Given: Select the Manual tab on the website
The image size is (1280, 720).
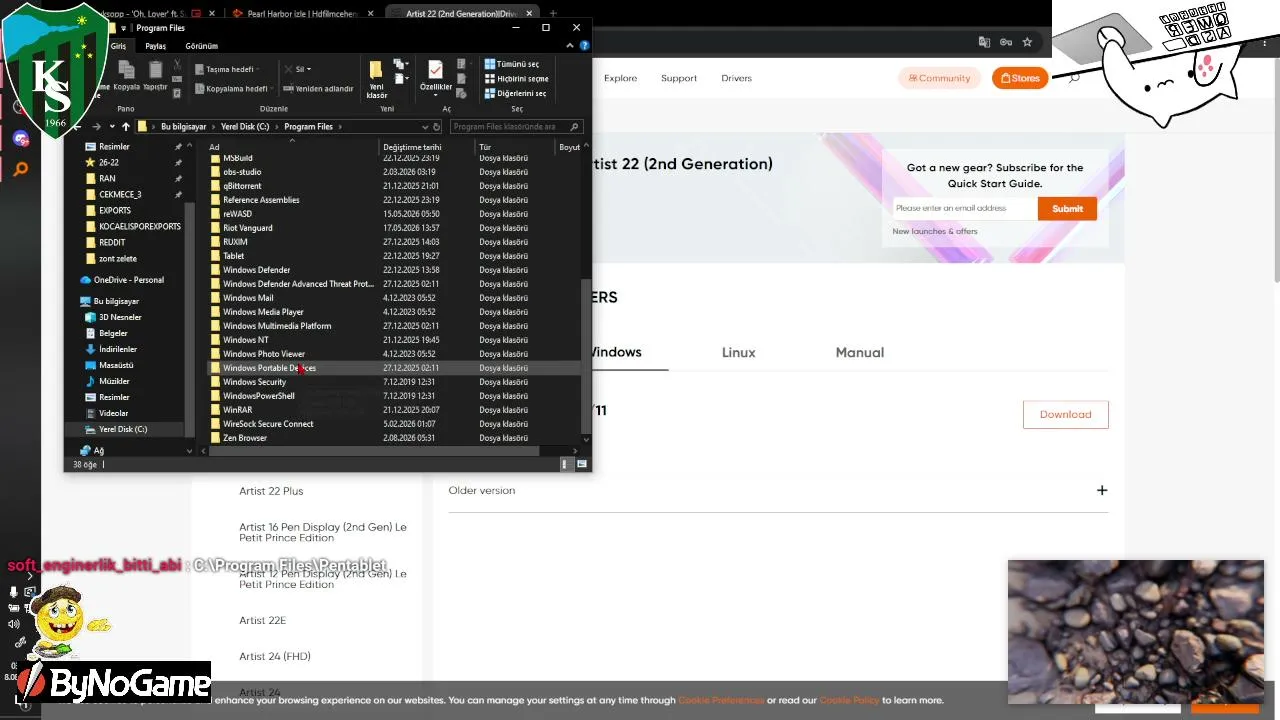Looking at the screenshot, I should [860, 352].
